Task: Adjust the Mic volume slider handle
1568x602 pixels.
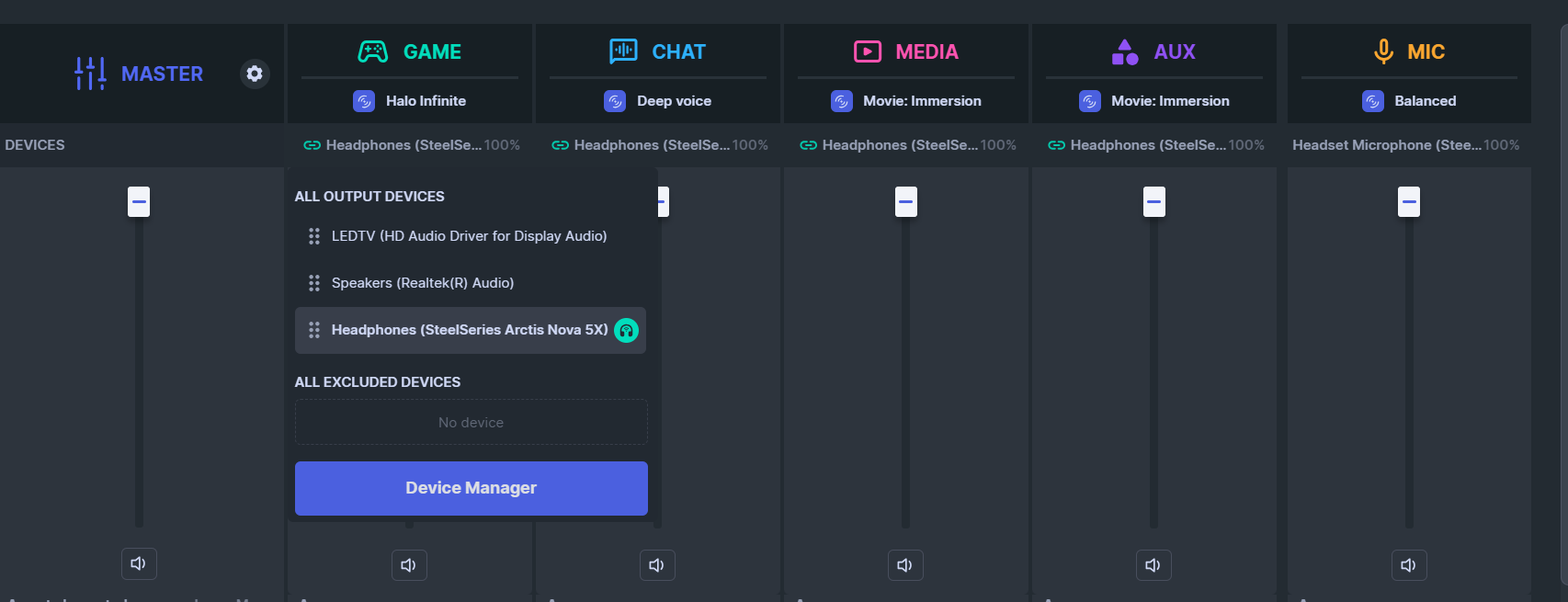Action: click(1409, 201)
